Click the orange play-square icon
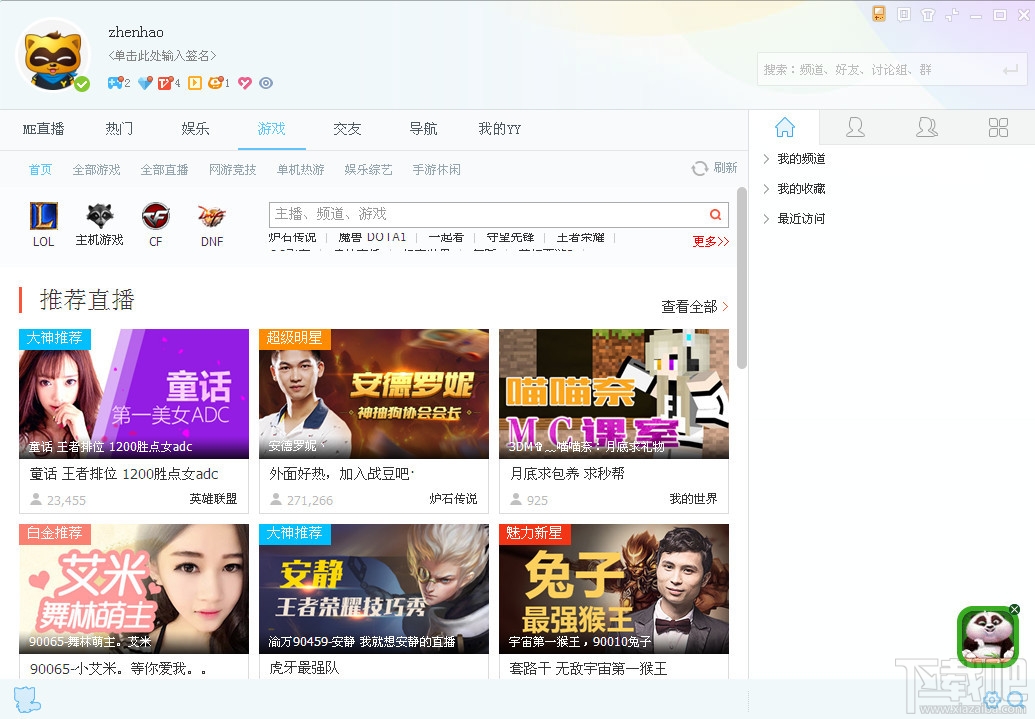The height and width of the screenshot is (719, 1035). tap(195, 83)
